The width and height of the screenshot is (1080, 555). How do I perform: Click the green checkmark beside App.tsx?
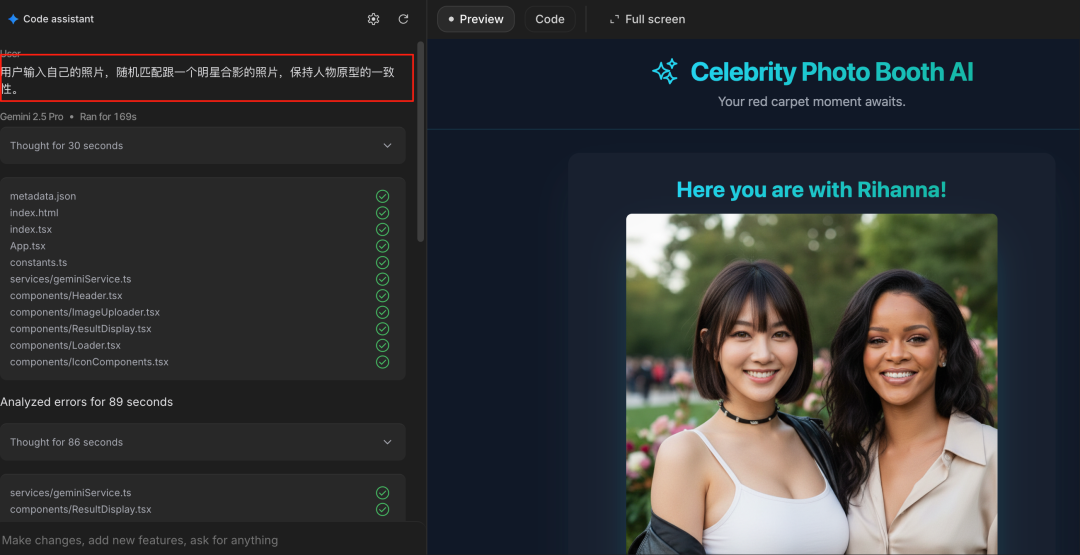tap(382, 246)
